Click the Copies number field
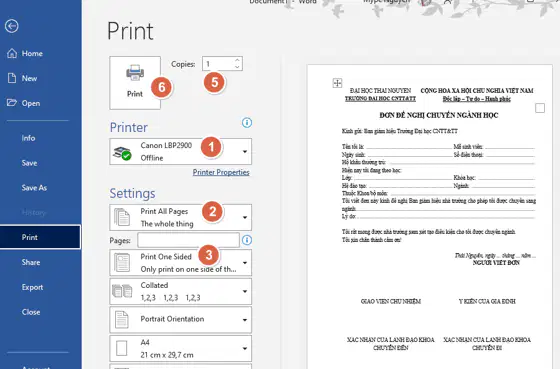The image size is (560, 369). (x=218, y=64)
